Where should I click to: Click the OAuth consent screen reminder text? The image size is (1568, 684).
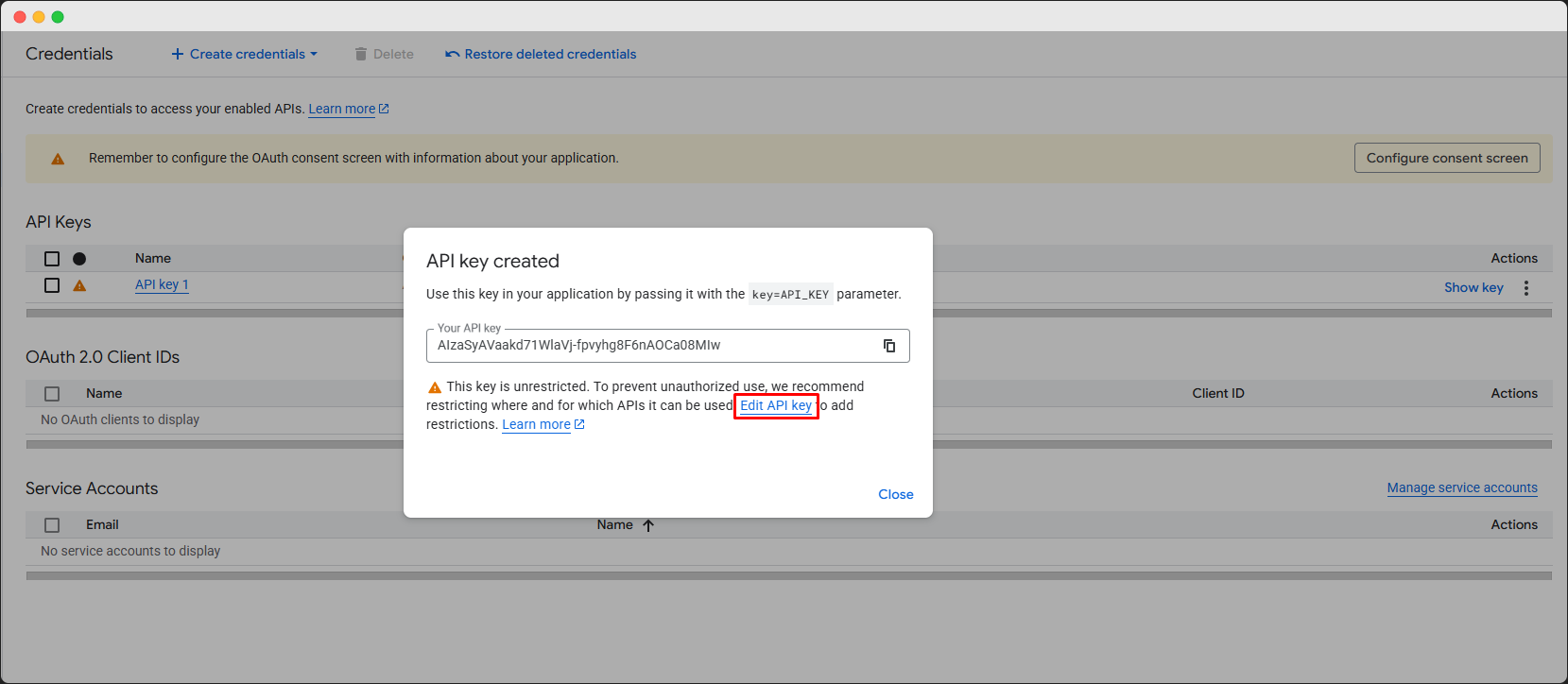pos(353,158)
